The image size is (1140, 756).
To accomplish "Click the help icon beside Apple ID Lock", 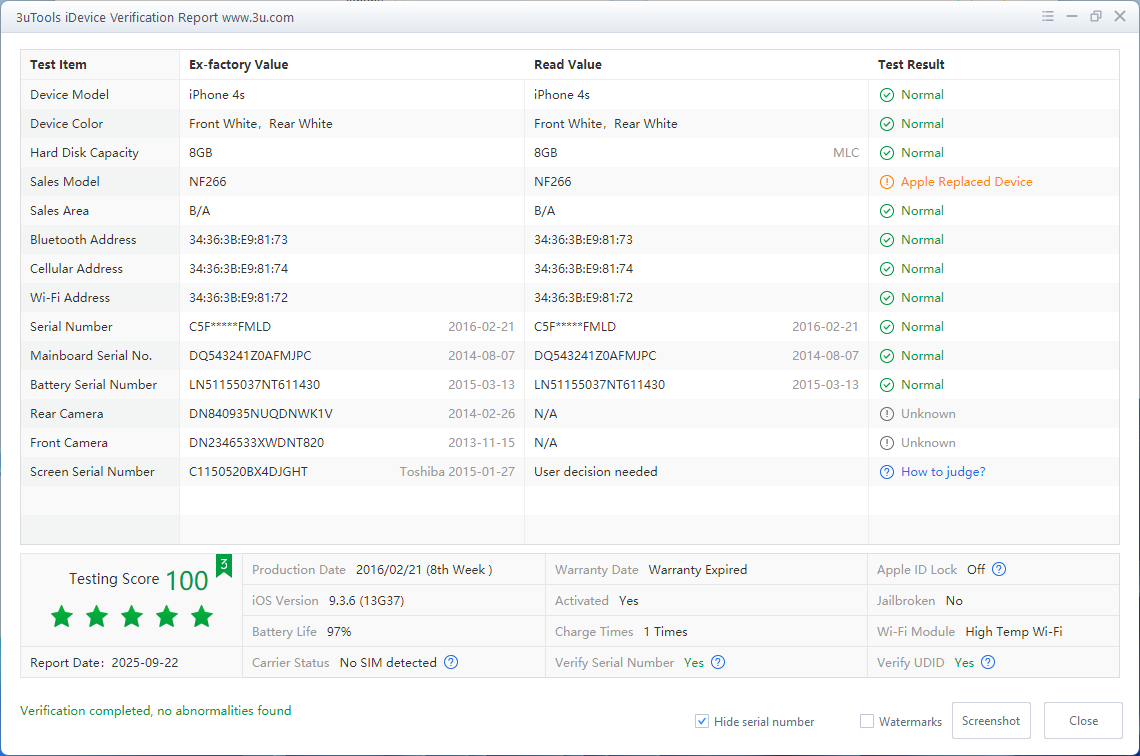I will [999, 570].
